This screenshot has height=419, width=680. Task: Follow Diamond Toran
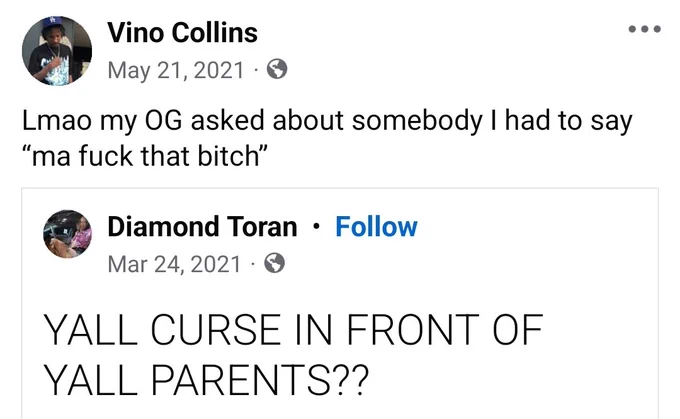tap(376, 227)
